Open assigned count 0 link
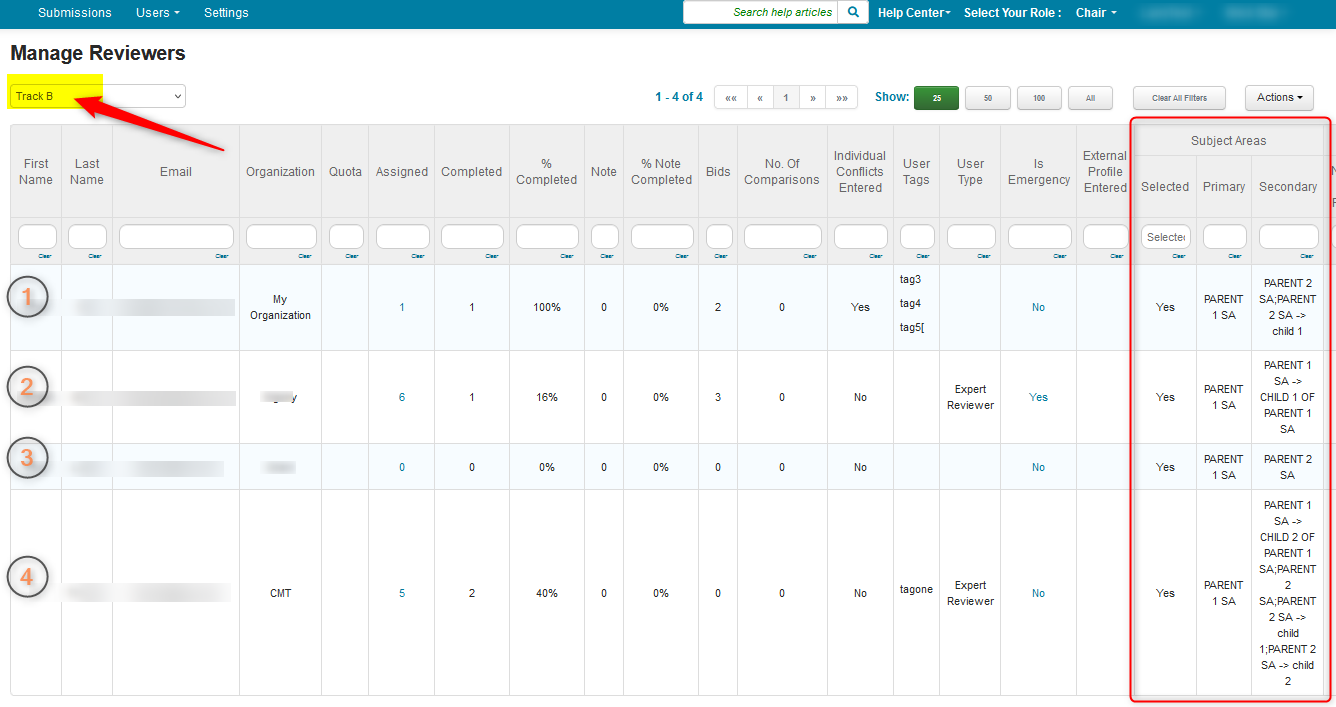This screenshot has height=707, width=1336. 402,468
